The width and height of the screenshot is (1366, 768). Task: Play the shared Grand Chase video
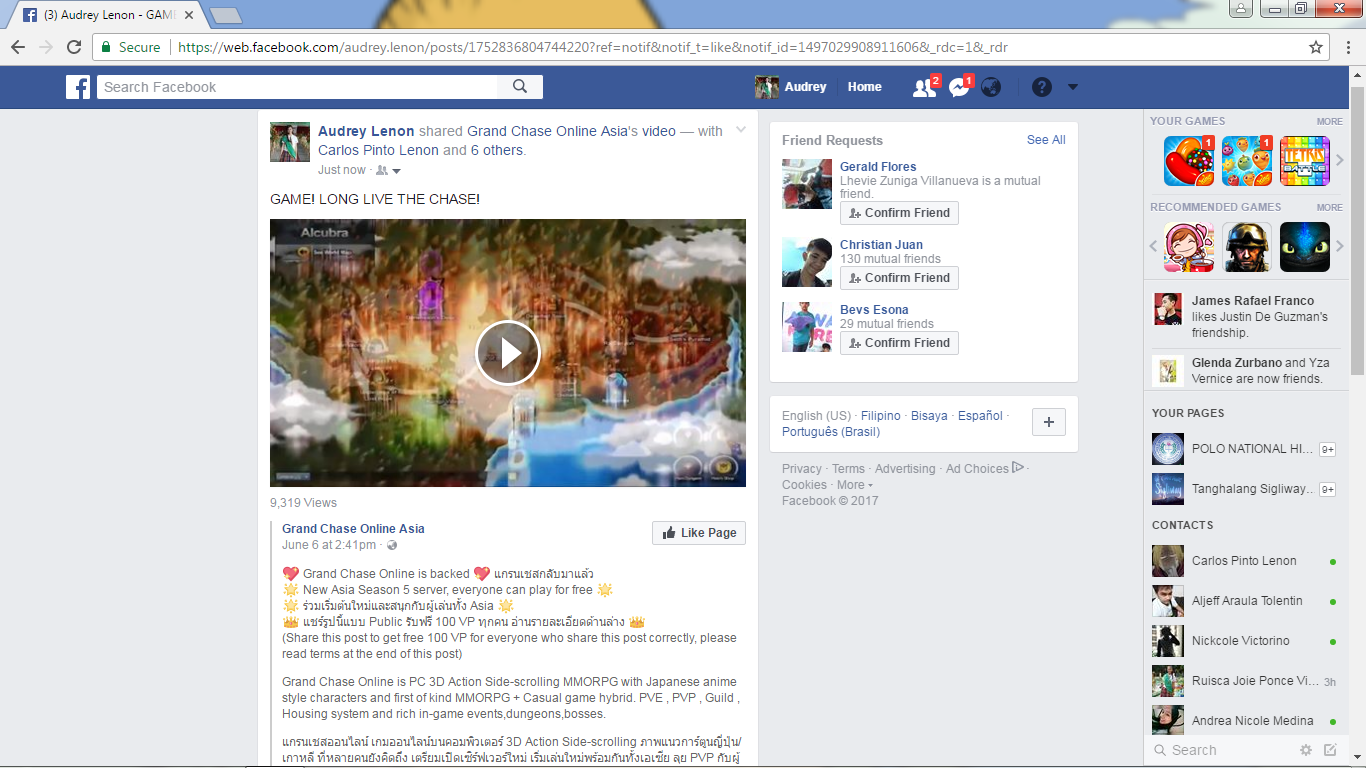coord(508,353)
